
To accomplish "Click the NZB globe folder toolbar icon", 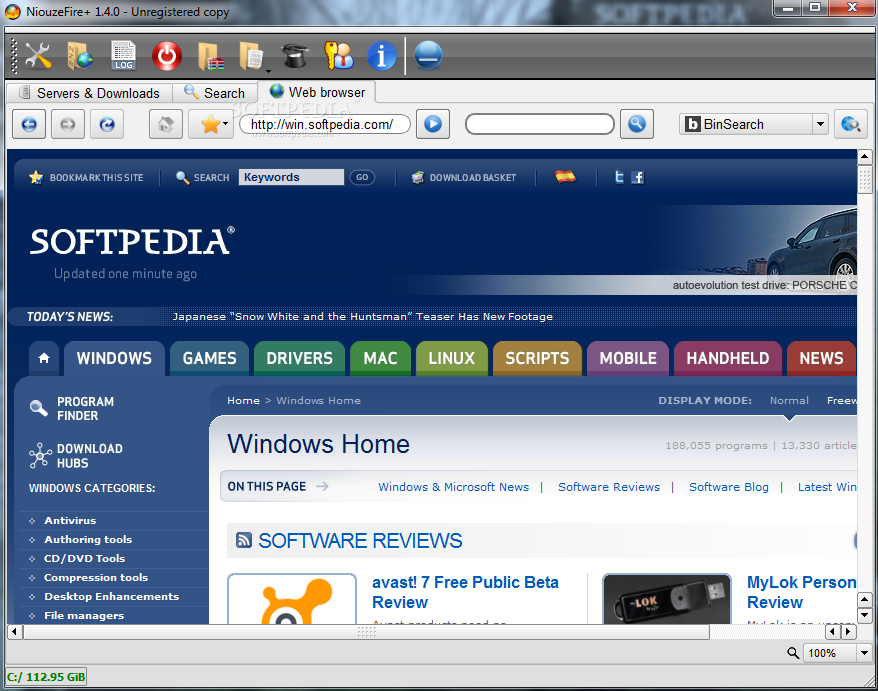I will click(80, 55).
